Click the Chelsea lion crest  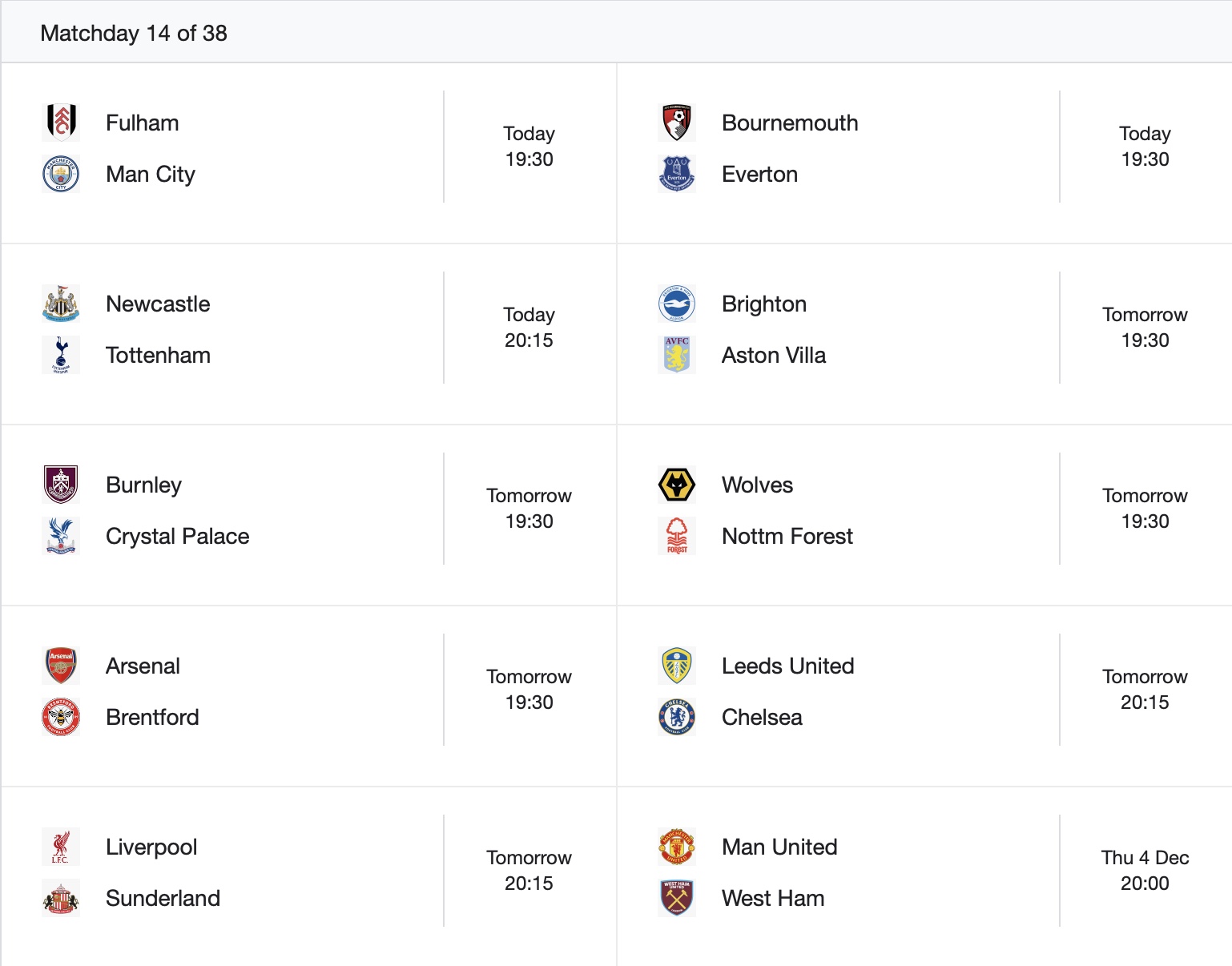click(677, 717)
